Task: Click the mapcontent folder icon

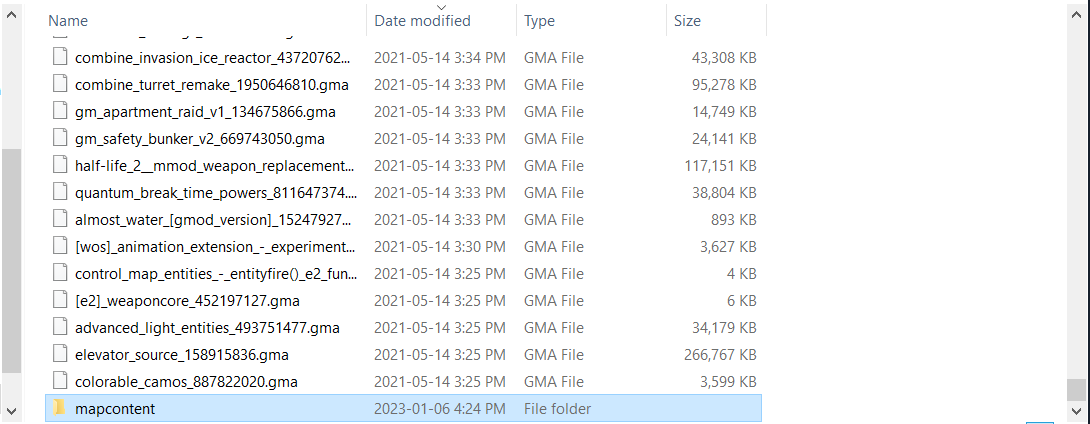Action: pos(59,408)
